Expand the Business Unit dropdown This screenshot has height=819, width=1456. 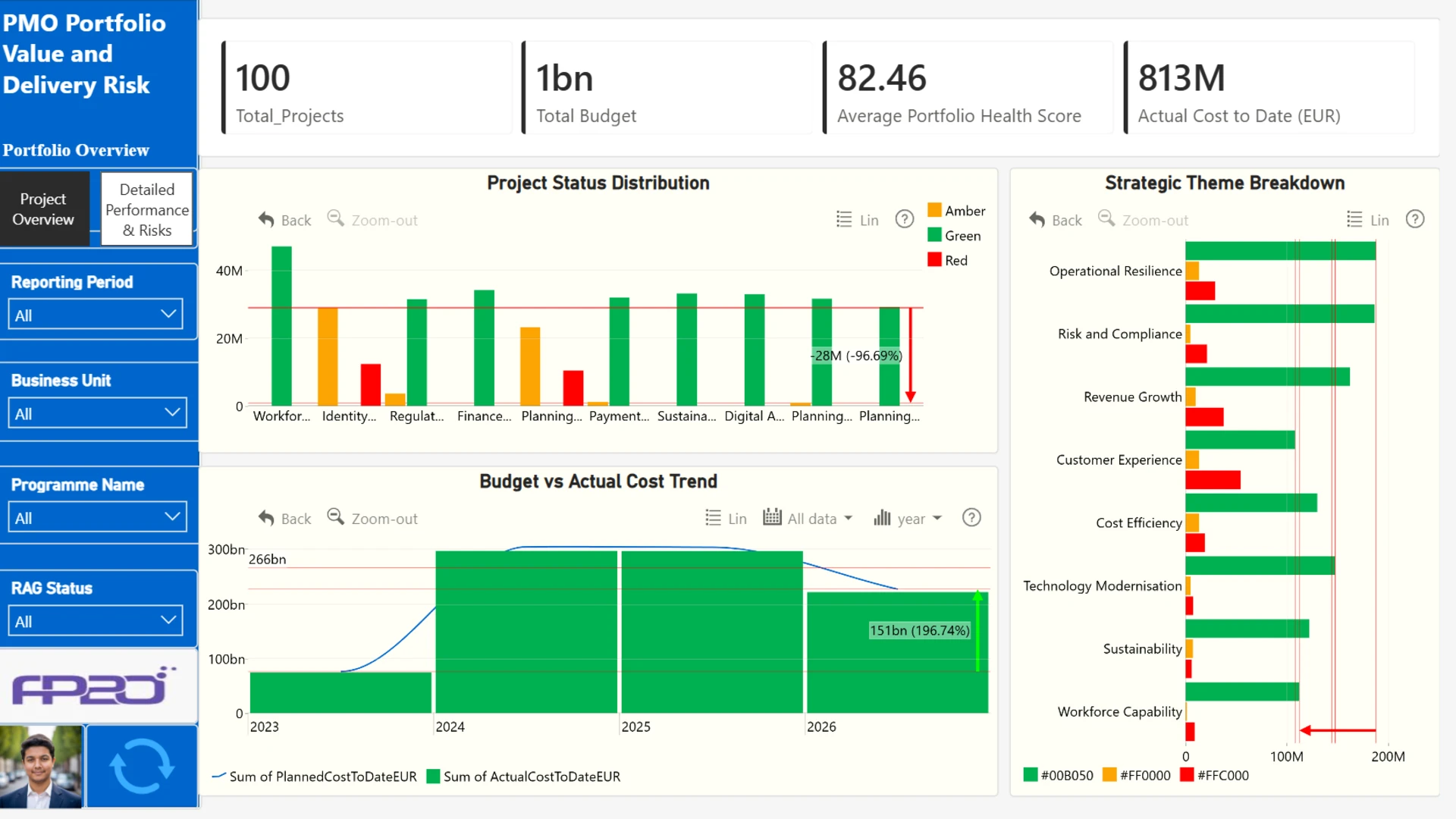pos(97,413)
